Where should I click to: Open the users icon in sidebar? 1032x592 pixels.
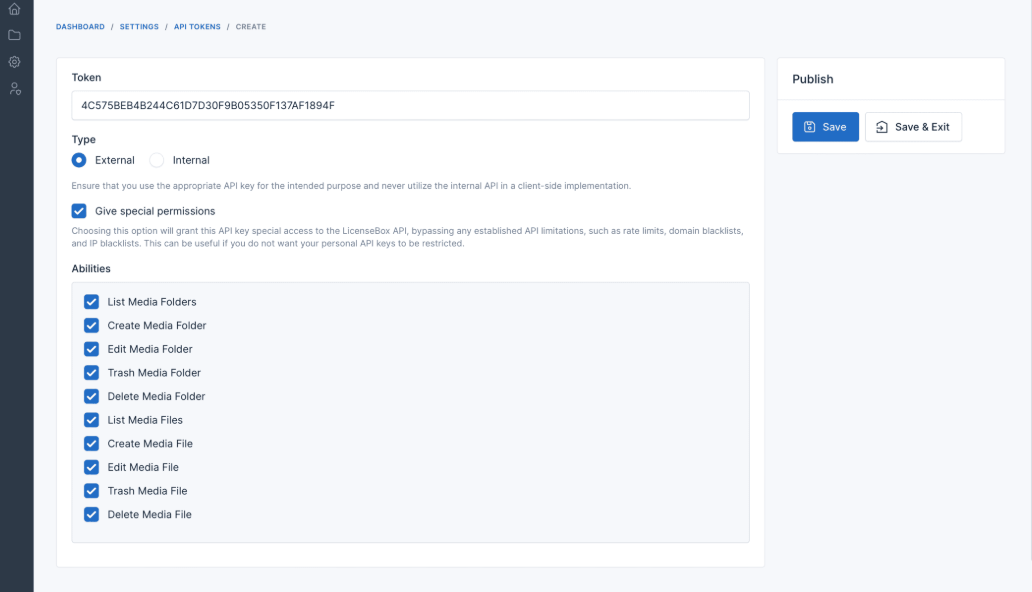pyautogui.click(x=14, y=88)
